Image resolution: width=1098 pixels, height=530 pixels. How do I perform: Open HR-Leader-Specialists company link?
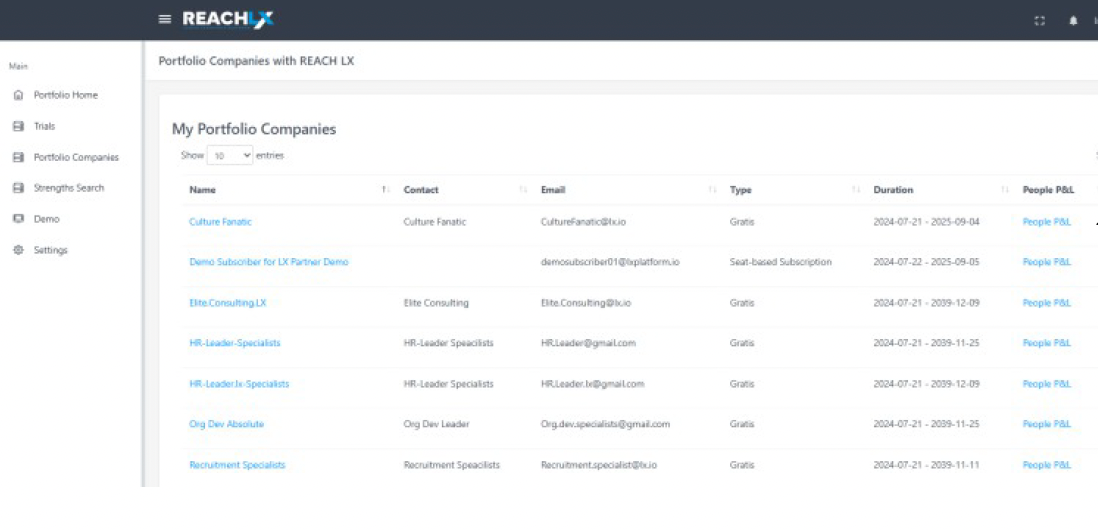235,343
